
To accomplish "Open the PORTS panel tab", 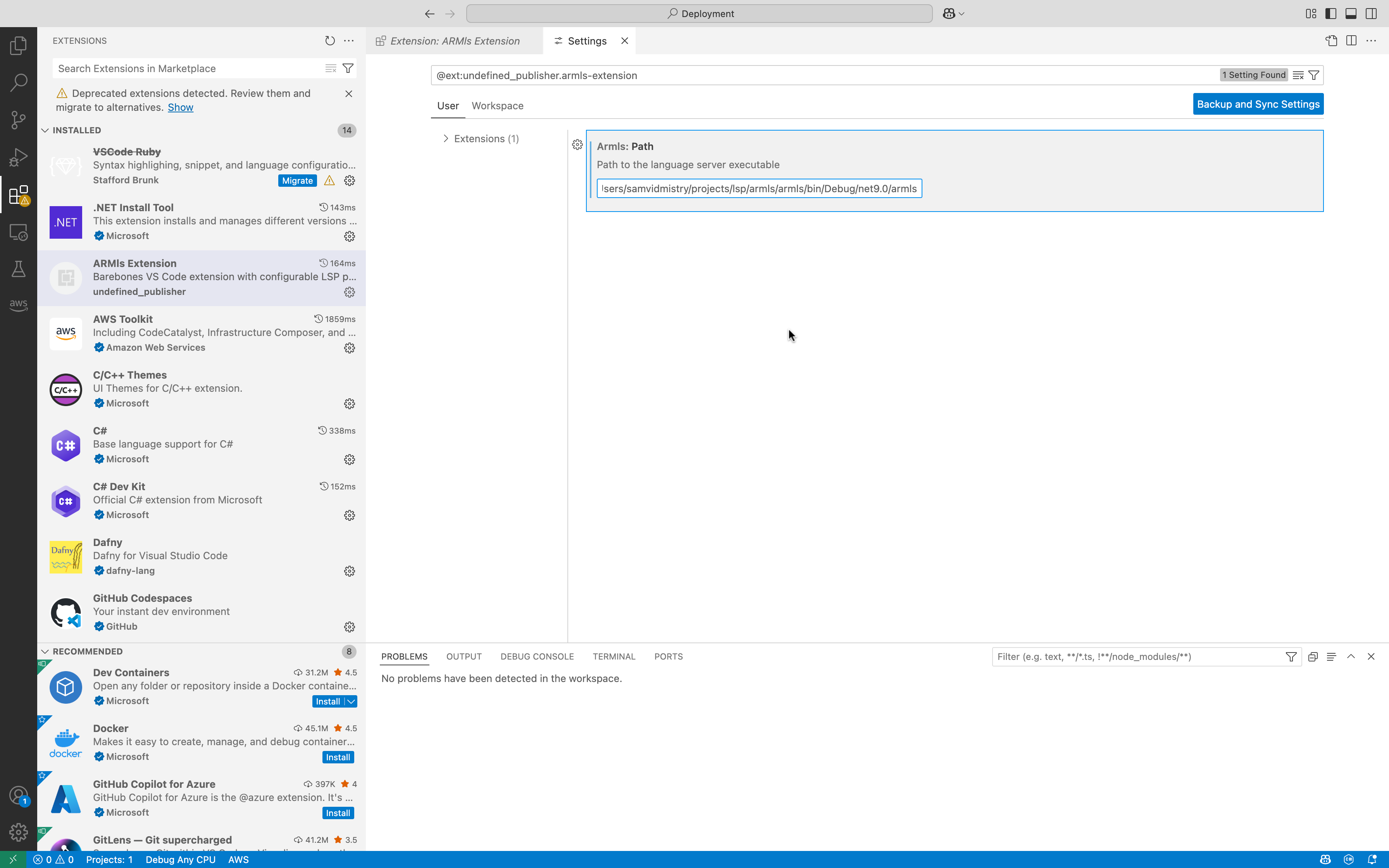I will point(668,657).
